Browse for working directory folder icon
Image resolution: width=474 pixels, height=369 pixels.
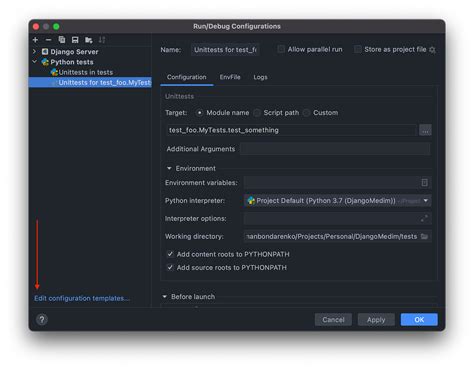click(424, 236)
